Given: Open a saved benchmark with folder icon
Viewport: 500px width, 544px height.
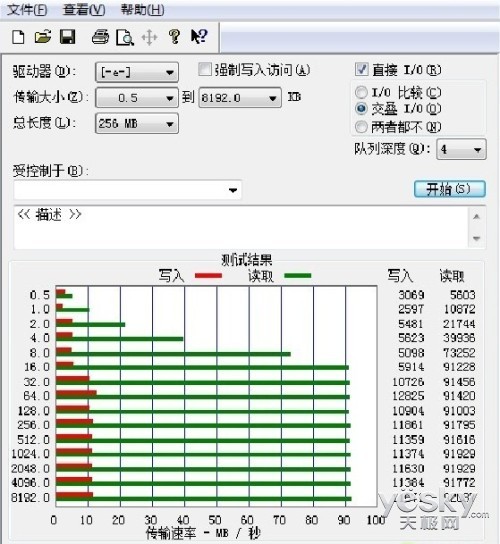Looking at the screenshot, I should pyautogui.click(x=43, y=37).
